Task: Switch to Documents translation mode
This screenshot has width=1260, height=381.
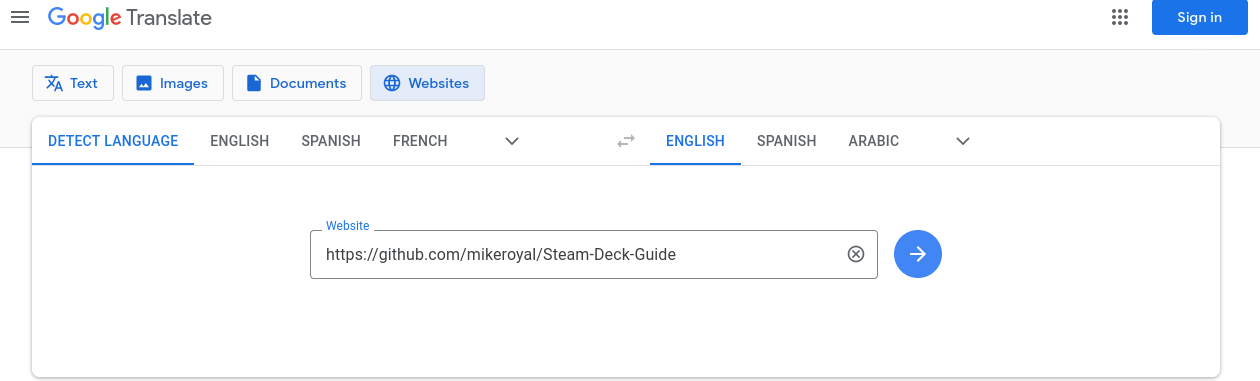Action: 297,83
